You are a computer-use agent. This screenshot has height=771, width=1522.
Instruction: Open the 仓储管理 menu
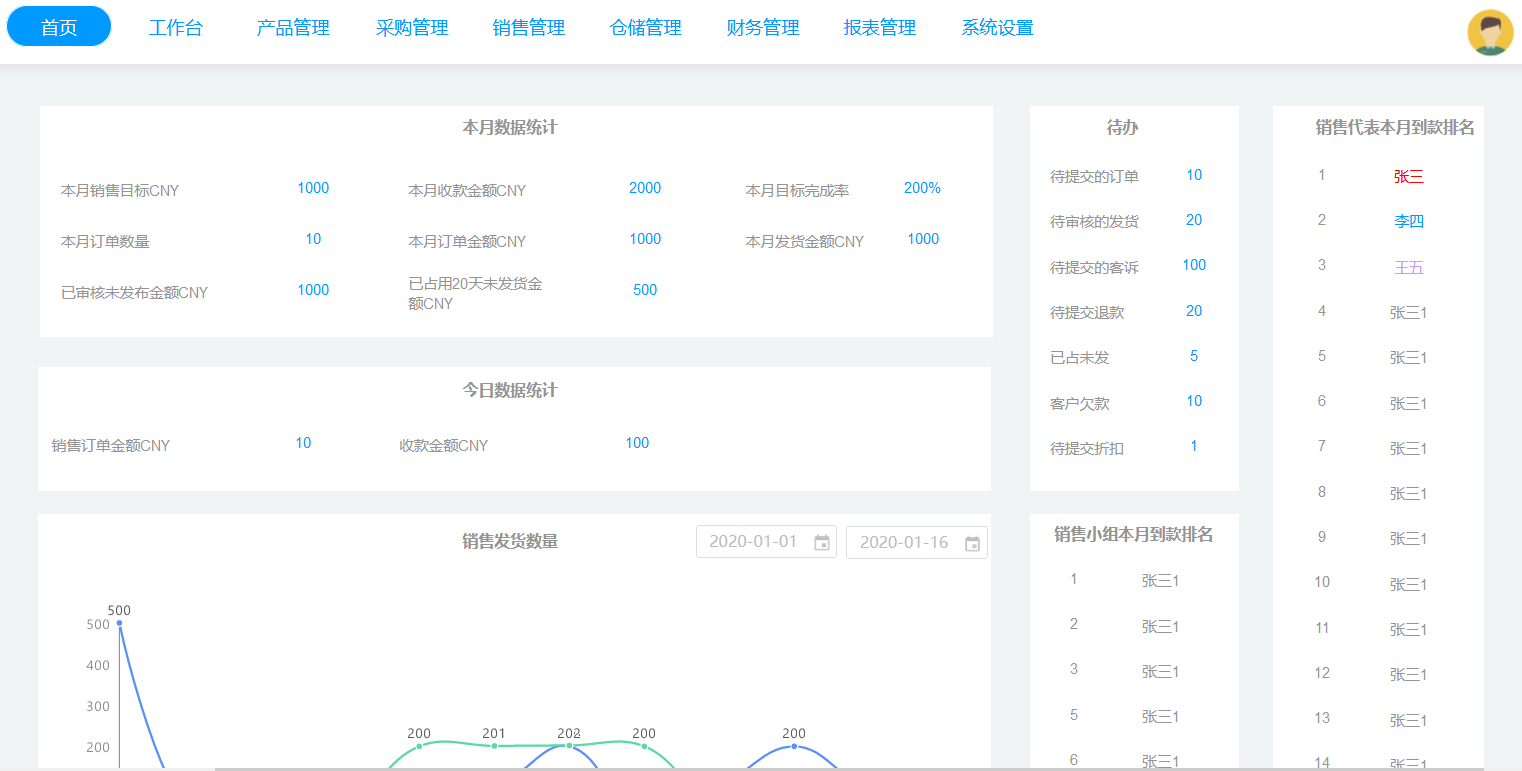point(646,28)
